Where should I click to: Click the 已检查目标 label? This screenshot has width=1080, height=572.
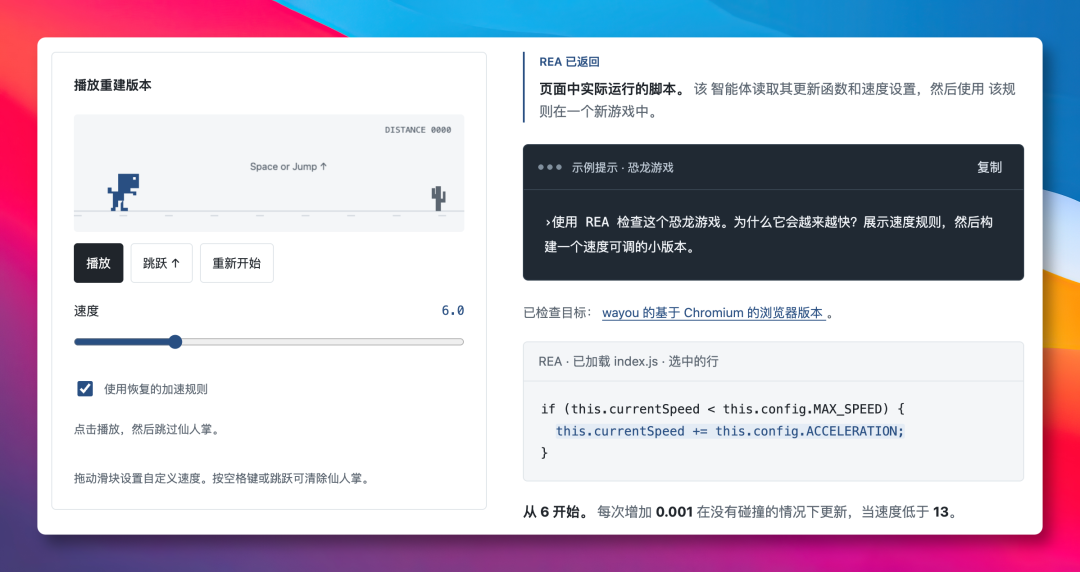(558, 313)
